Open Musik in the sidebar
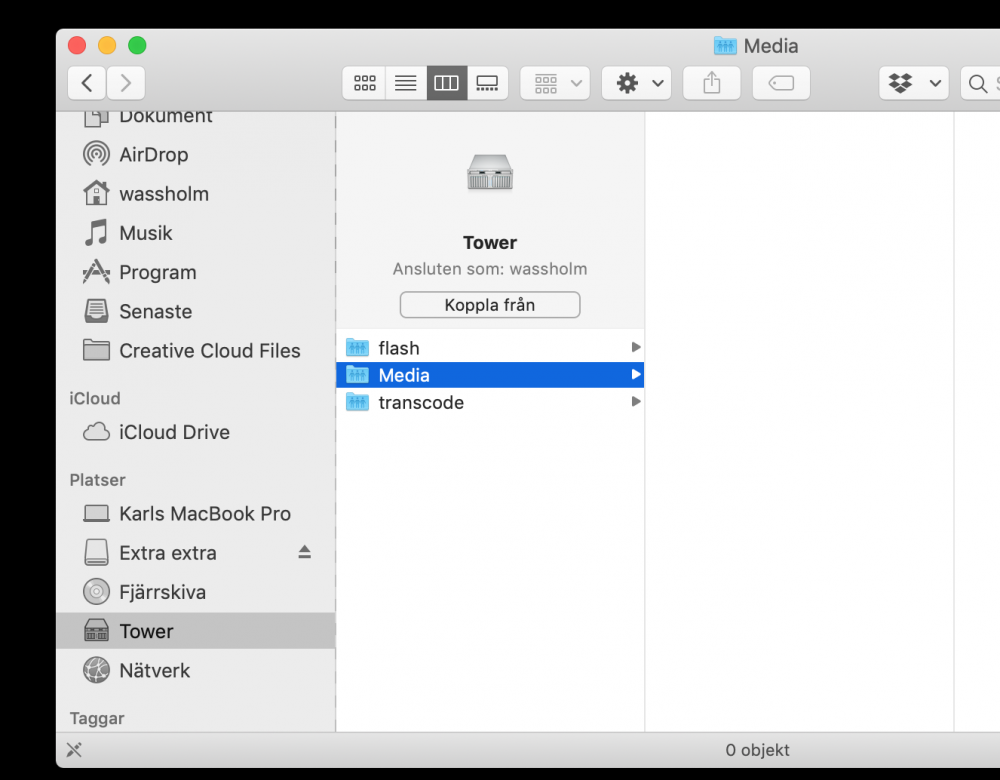Viewport: 1000px width, 780px height. coord(195,233)
